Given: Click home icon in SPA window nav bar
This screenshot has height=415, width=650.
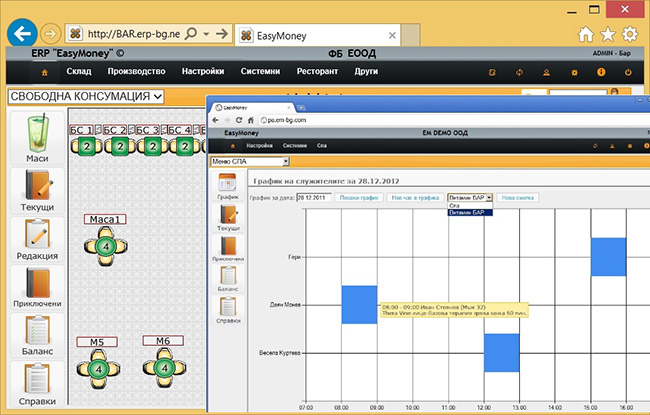Looking at the screenshot, I should coord(233,146).
